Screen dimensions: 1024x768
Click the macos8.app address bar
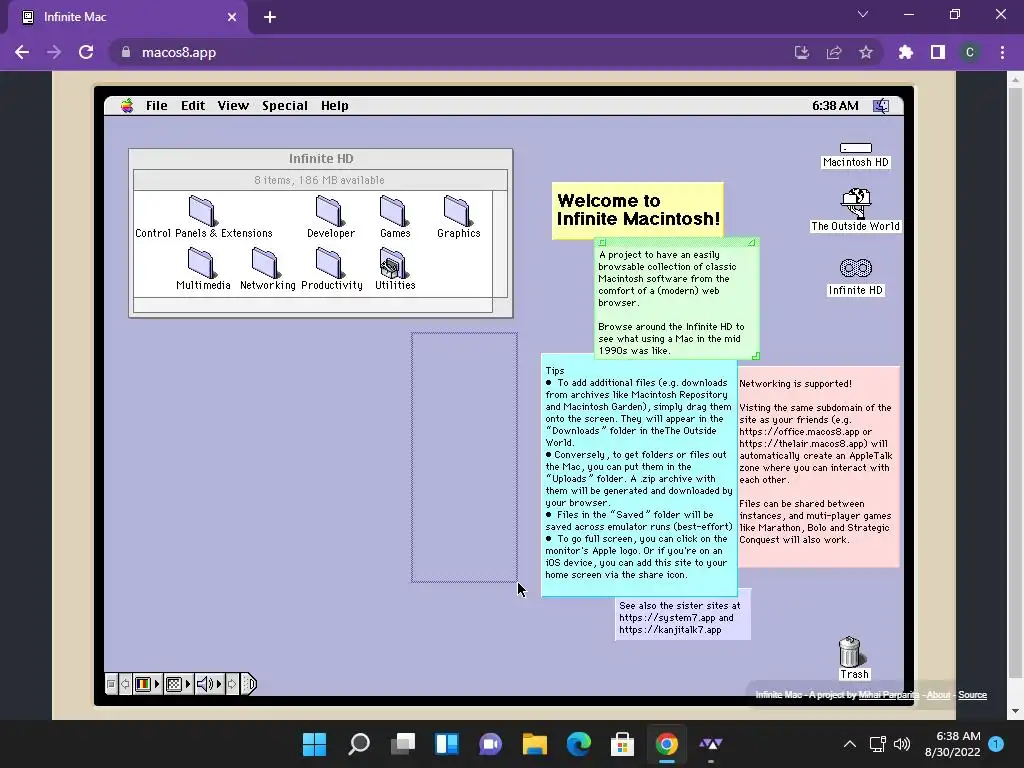pyautogui.click(x=451, y=52)
